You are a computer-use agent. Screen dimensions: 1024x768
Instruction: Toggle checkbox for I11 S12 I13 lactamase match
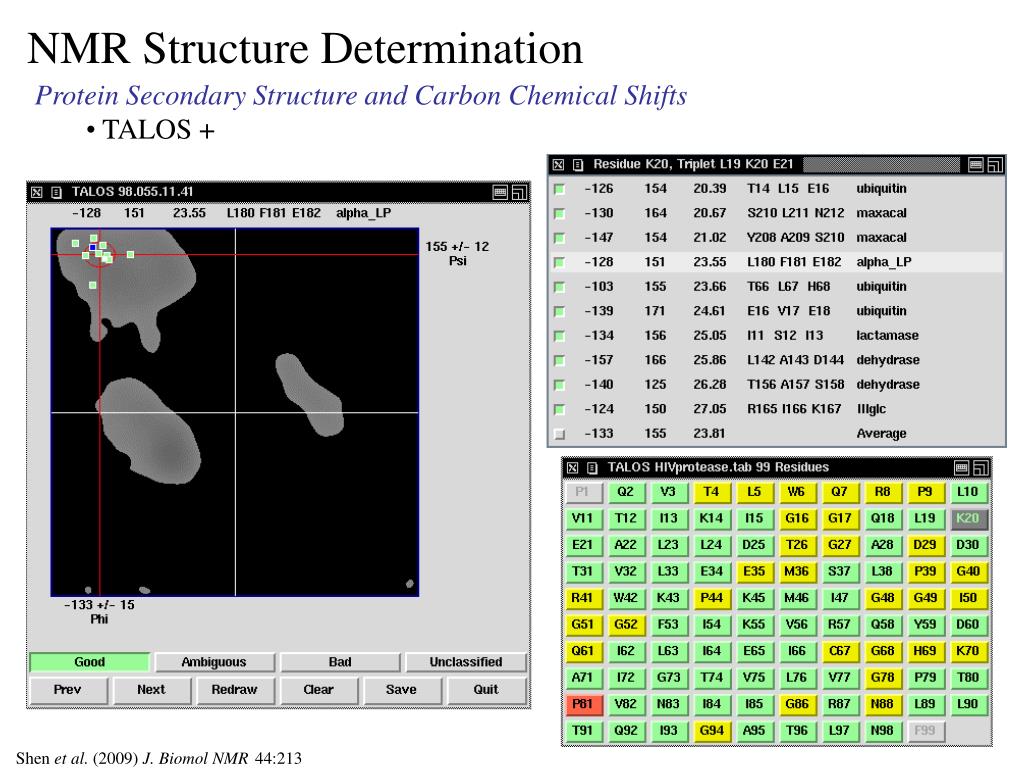(559, 336)
